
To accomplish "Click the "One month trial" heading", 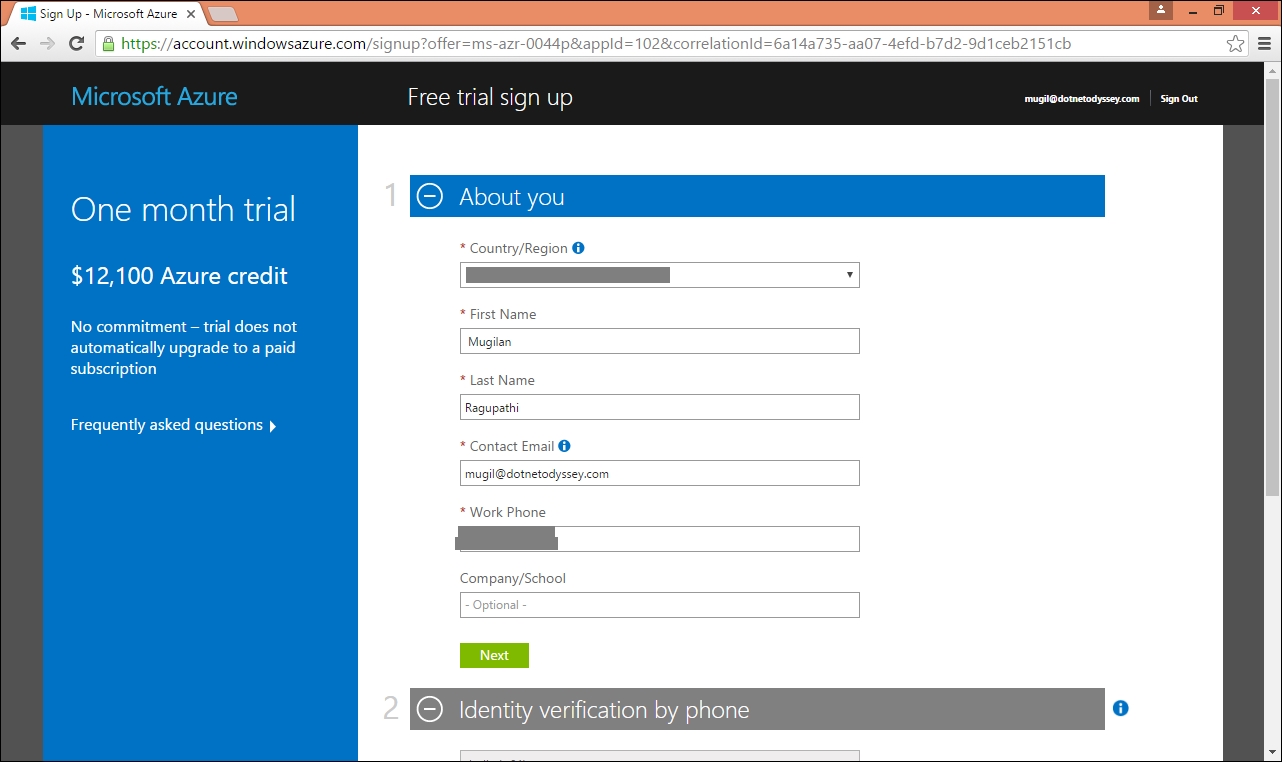I will click(183, 209).
